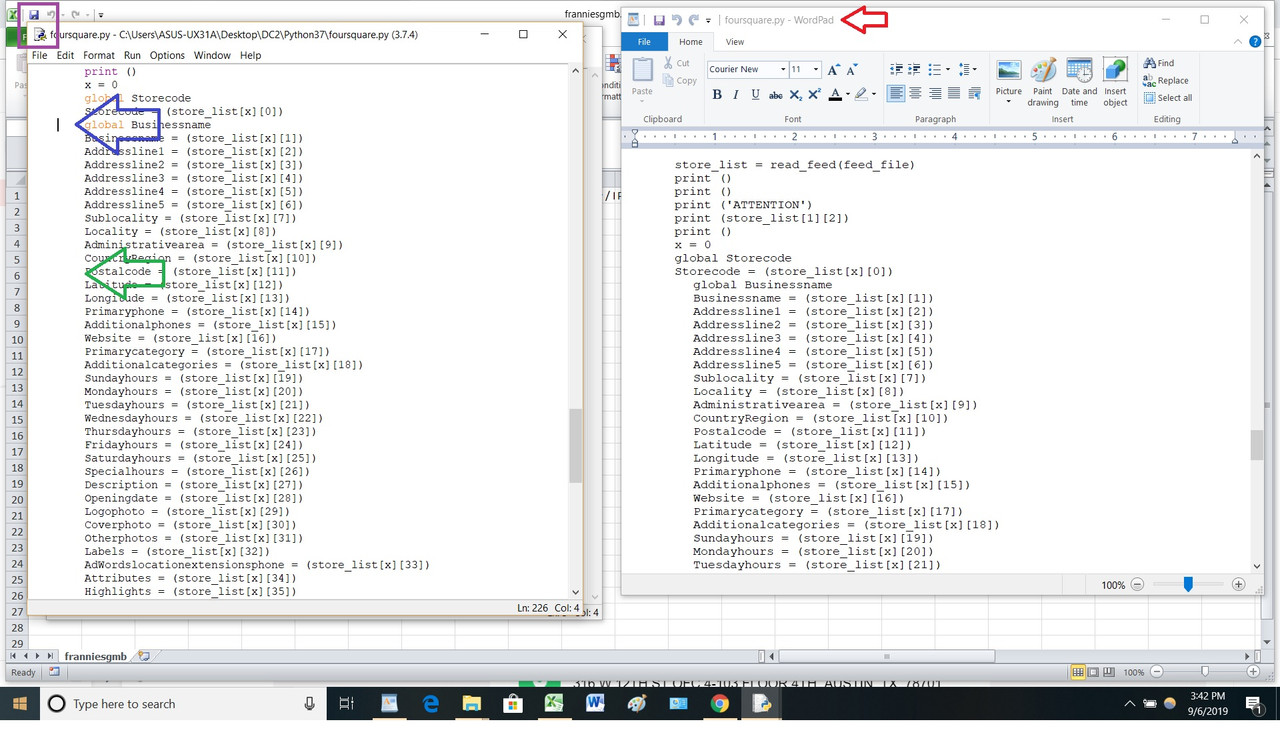Open the Help menu in IDLE

click(x=251, y=56)
